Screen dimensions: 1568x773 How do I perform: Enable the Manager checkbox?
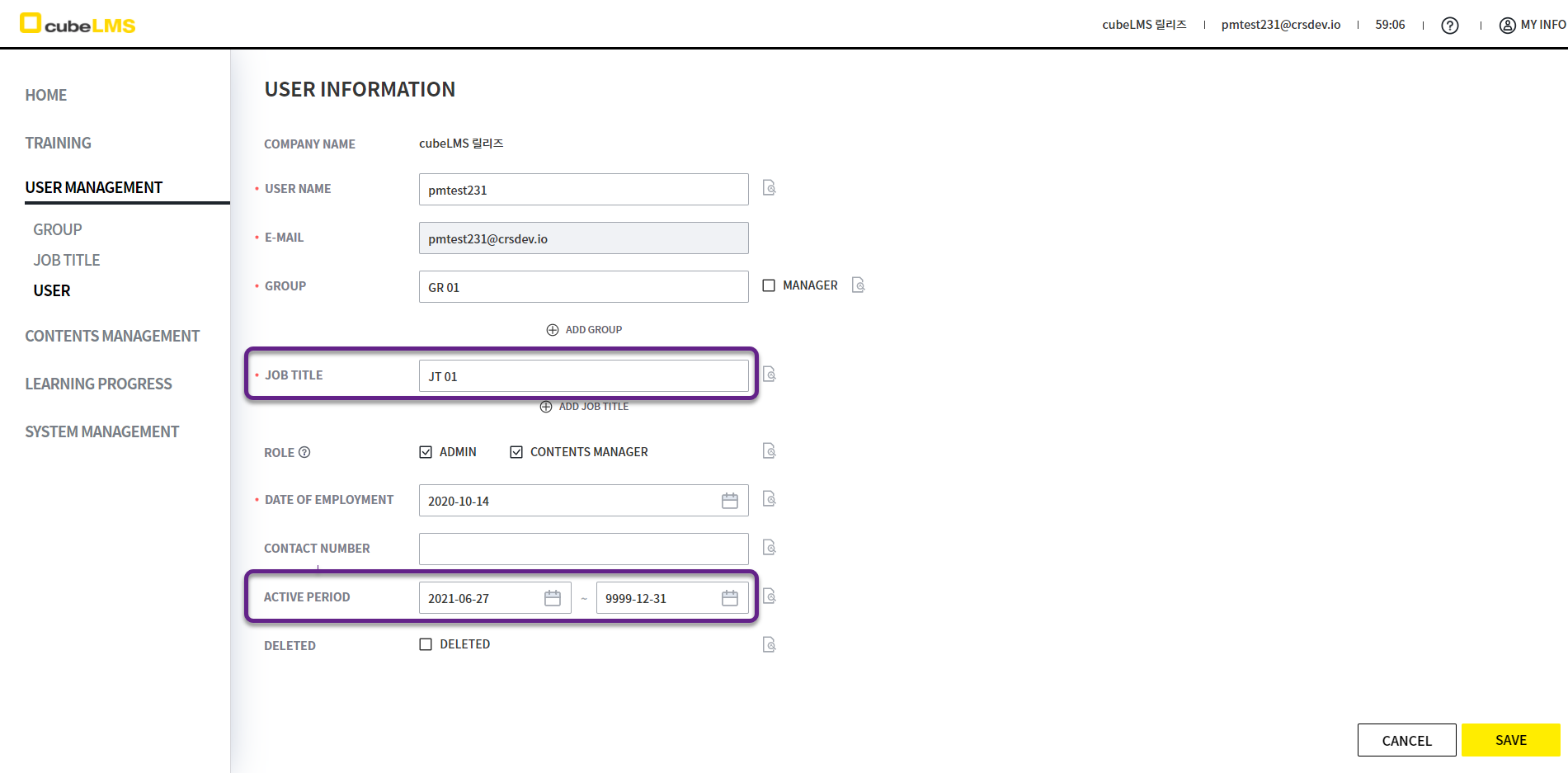[x=769, y=285]
